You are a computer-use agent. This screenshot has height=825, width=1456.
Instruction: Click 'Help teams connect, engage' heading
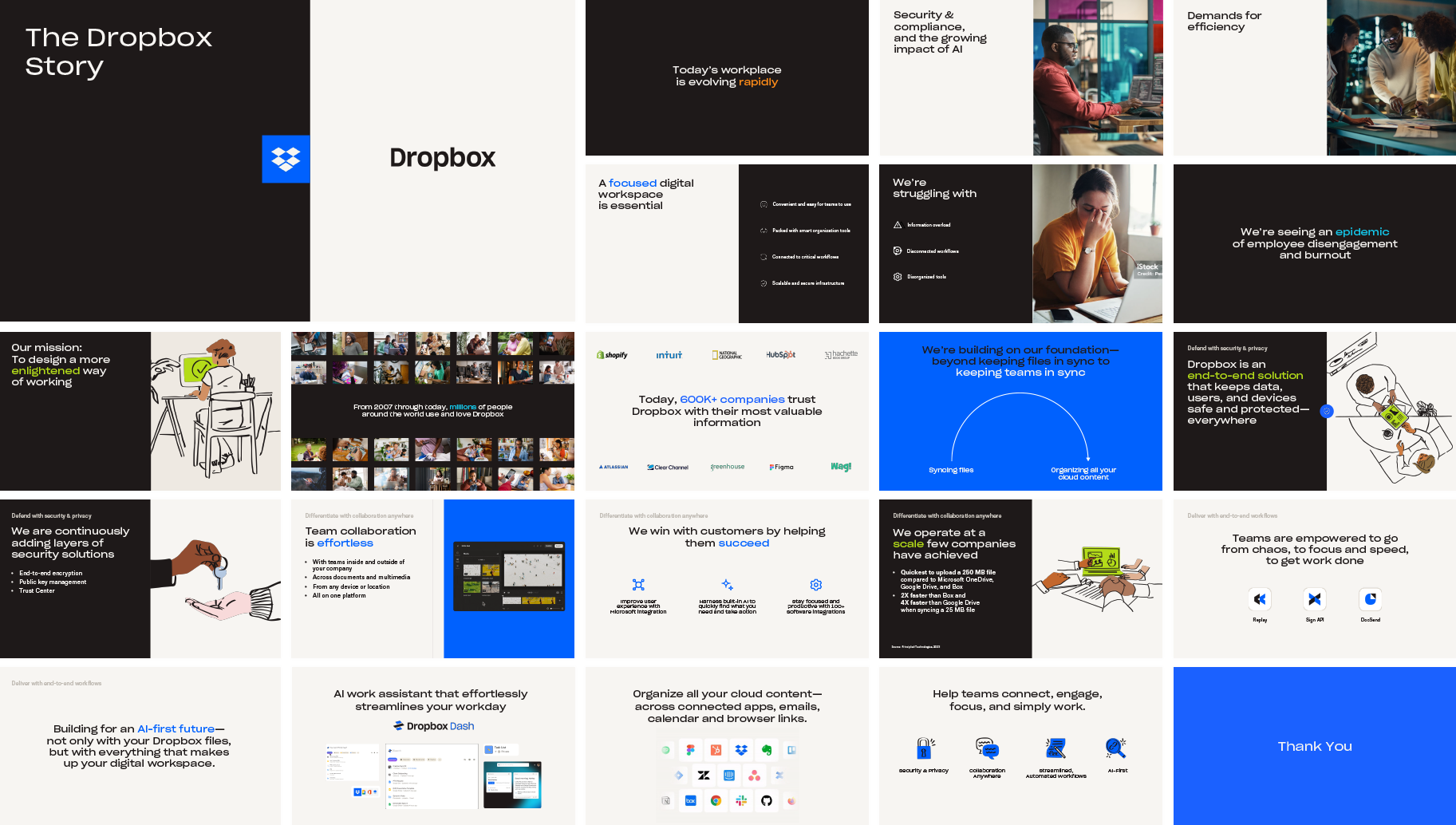tap(1017, 700)
